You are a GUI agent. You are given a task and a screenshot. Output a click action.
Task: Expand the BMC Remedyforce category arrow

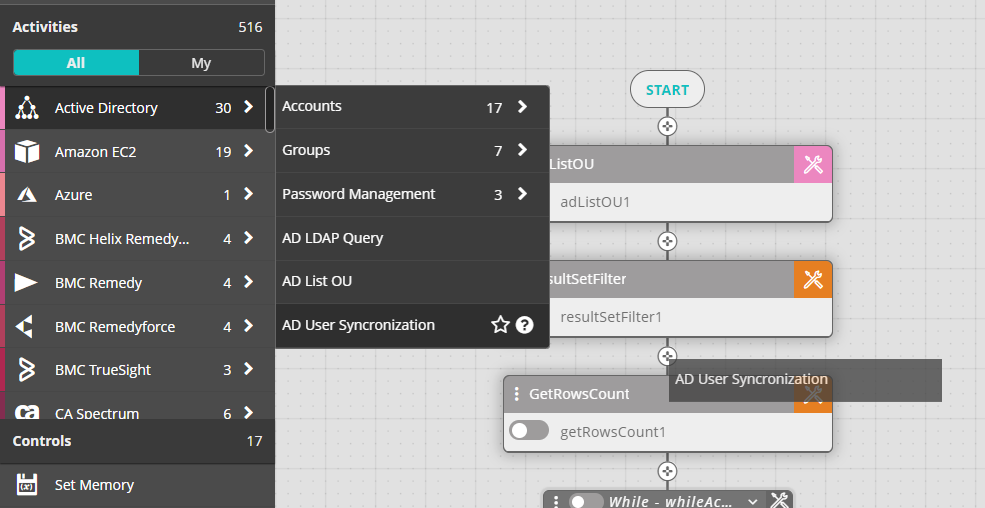(249, 326)
